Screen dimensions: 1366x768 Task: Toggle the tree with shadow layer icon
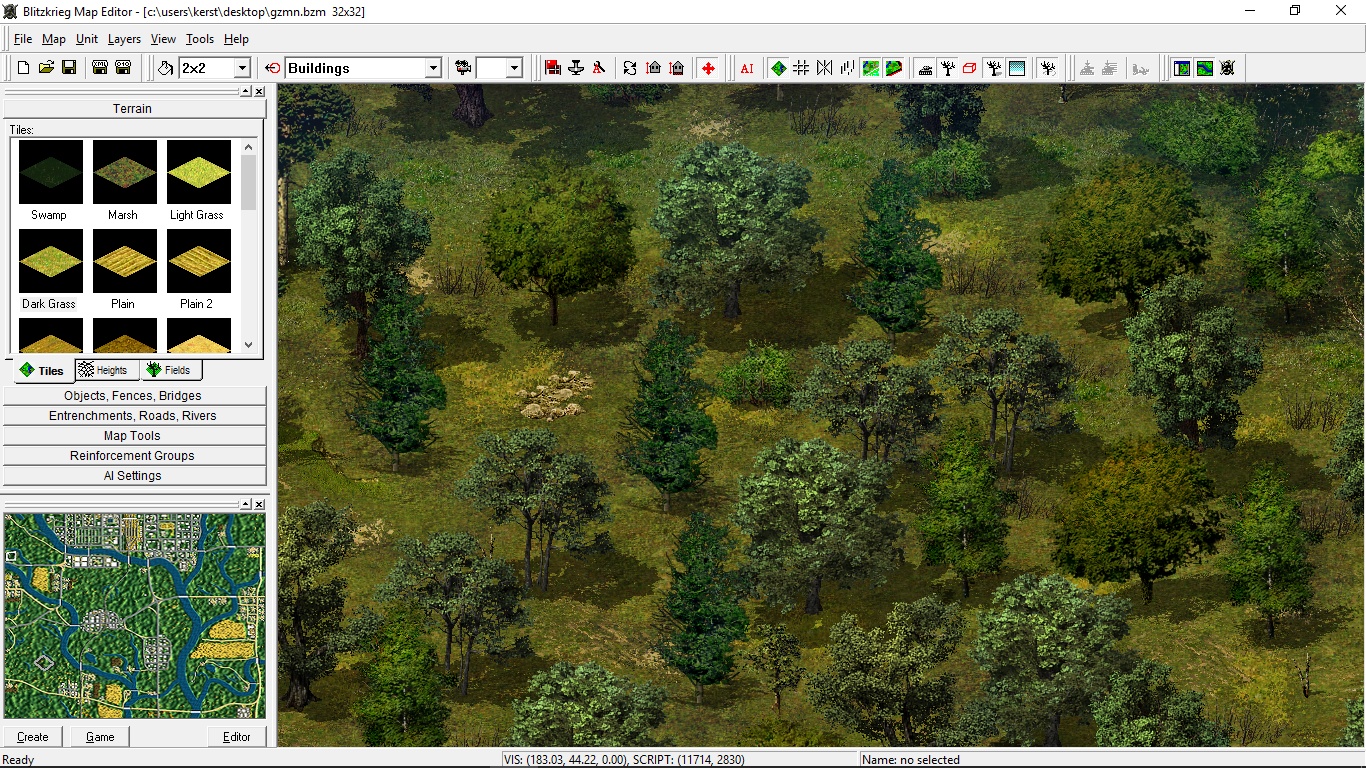coord(994,68)
